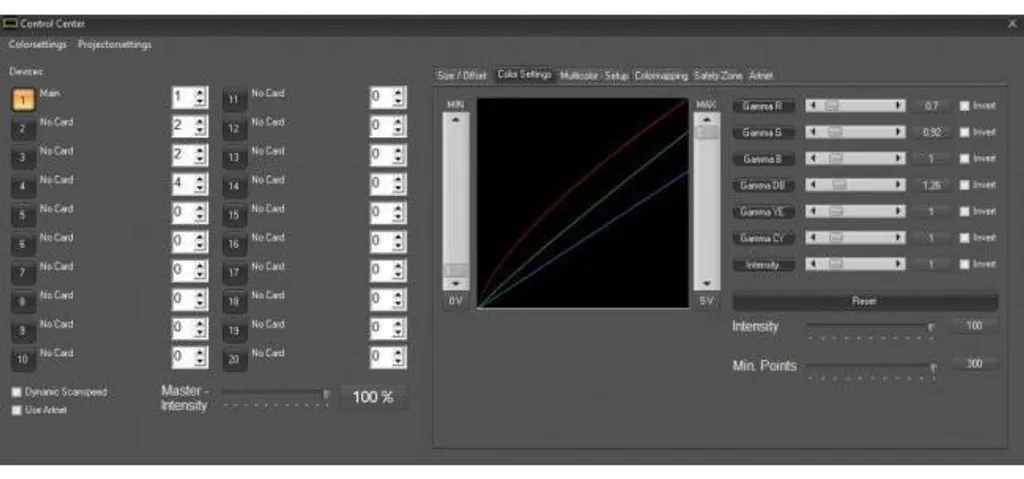The image size is (1024, 479).
Task: Select device button number 13
Action: coord(234,157)
